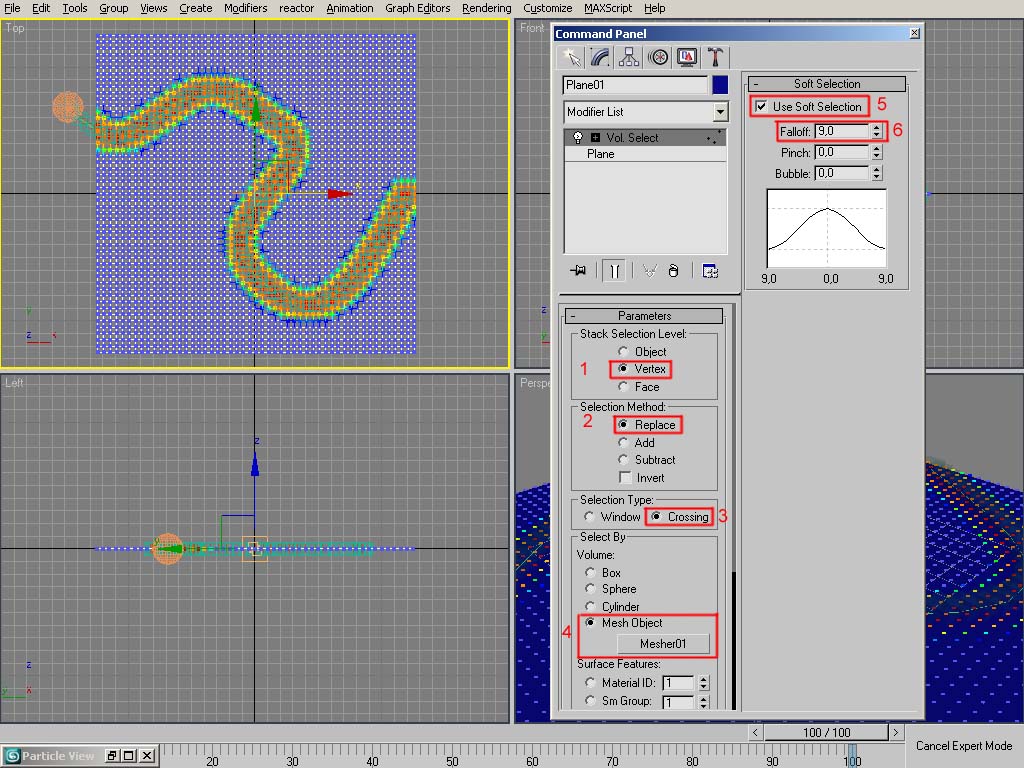1024x768 pixels.
Task: Collapse the Parameters rollout
Action: pos(644,316)
